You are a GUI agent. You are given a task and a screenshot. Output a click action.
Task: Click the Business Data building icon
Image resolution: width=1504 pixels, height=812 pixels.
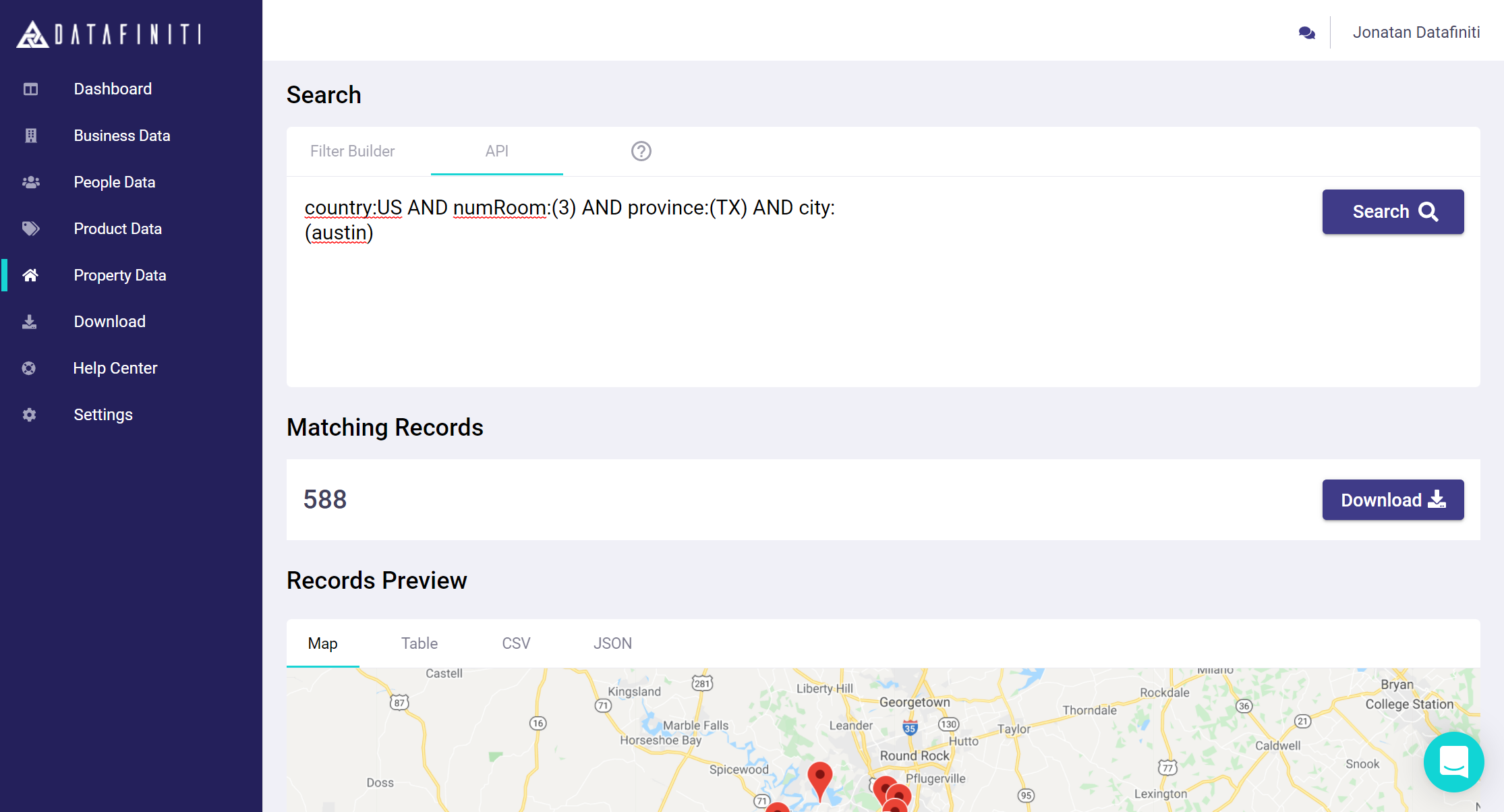(x=30, y=136)
